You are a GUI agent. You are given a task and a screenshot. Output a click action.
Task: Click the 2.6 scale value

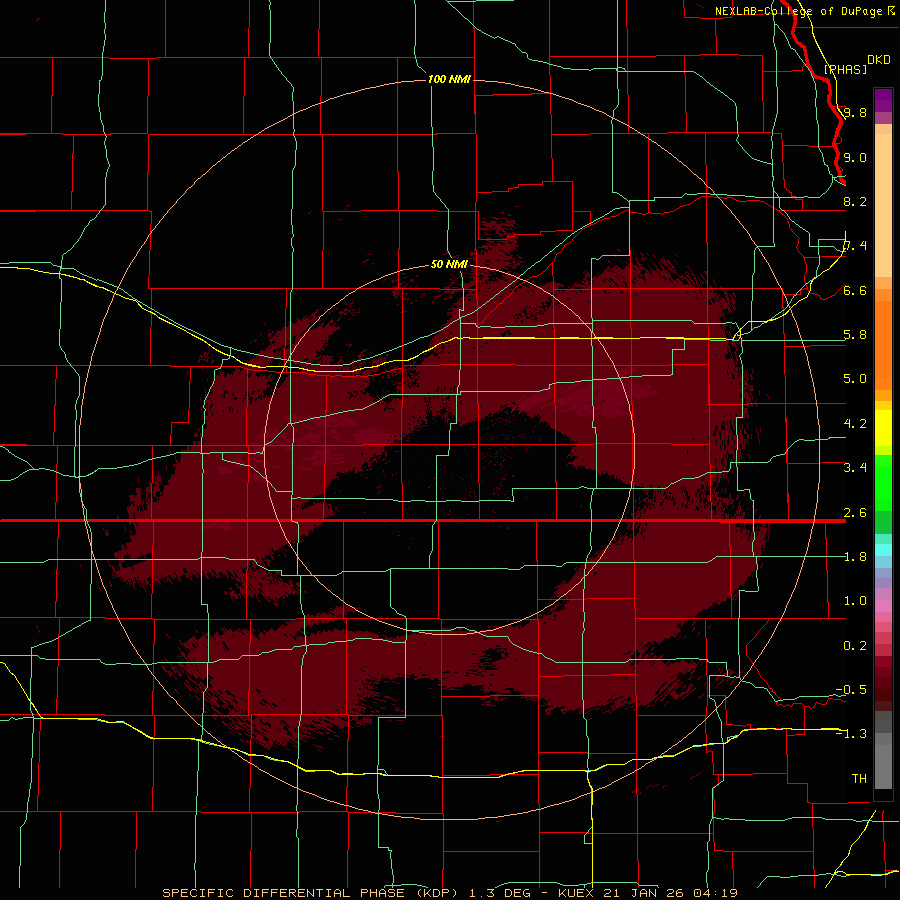tap(855, 513)
